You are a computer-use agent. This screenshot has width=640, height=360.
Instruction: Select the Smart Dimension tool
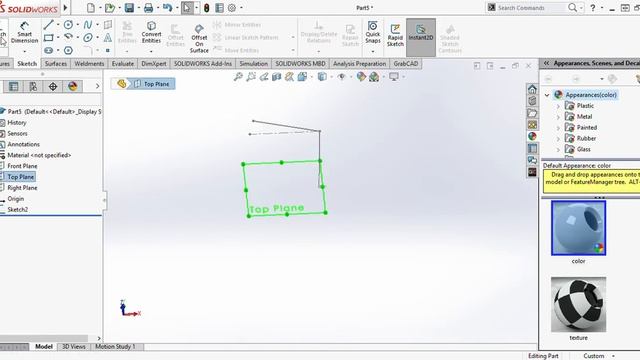[24, 32]
